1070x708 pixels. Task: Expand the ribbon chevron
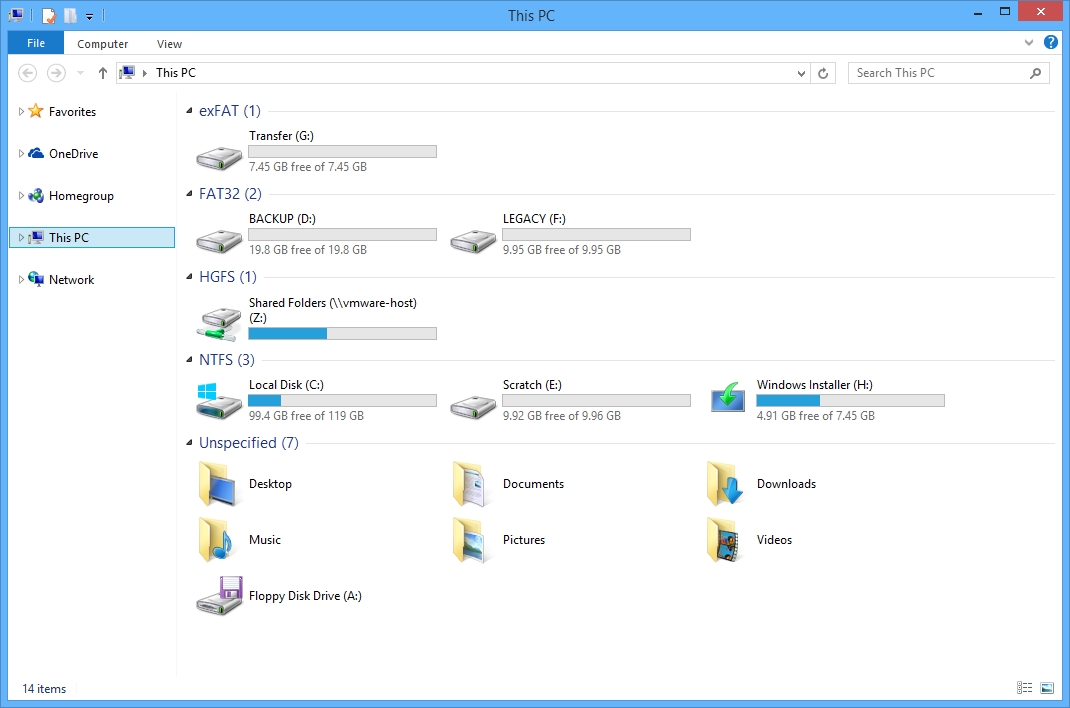point(1029,43)
